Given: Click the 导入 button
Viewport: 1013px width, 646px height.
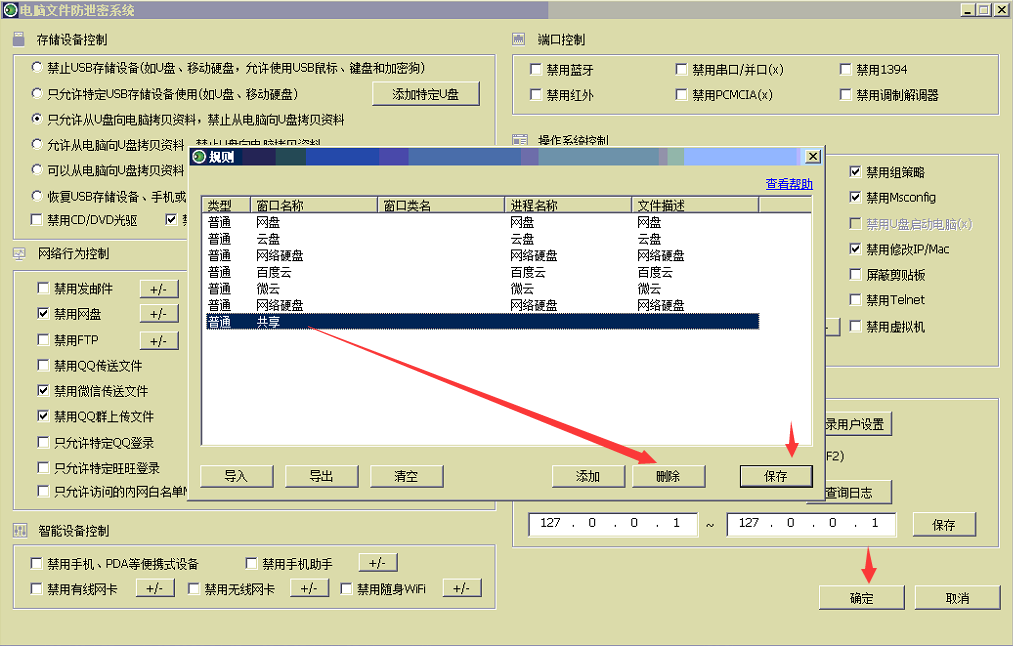Looking at the screenshot, I should pyautogui.click(x=236, y=476).
